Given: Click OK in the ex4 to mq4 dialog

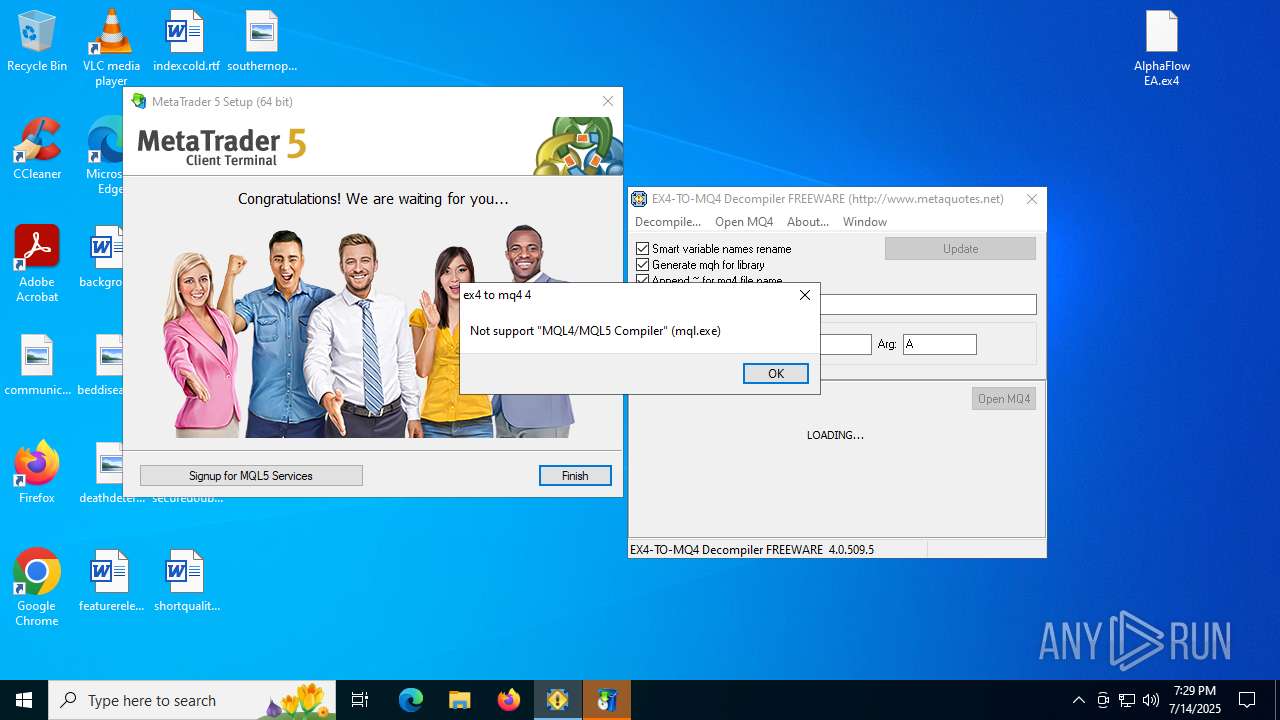Looking at the screenshot, I should point(776,373).
